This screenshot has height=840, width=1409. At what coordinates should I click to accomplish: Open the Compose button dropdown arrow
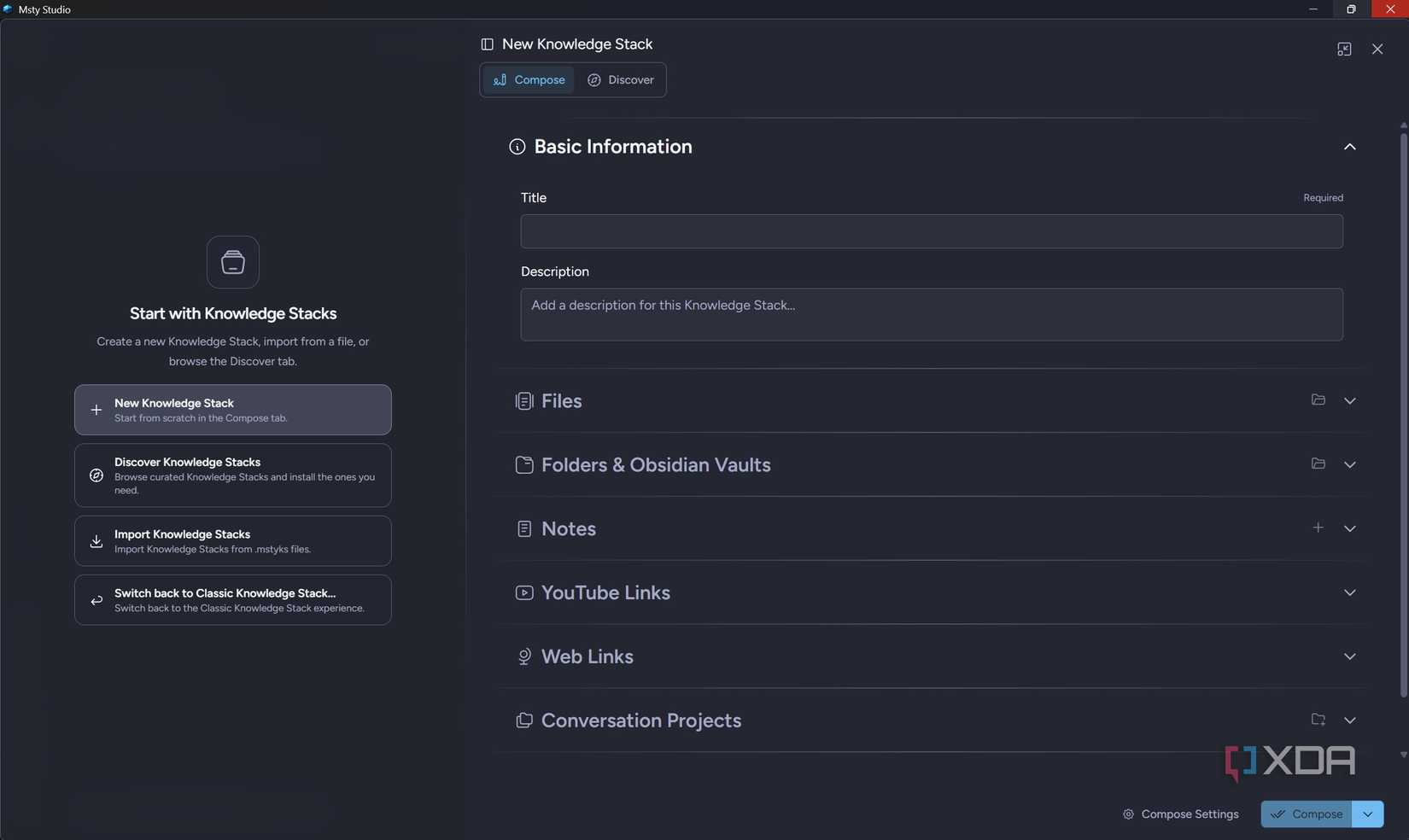tap(1368, 814)
